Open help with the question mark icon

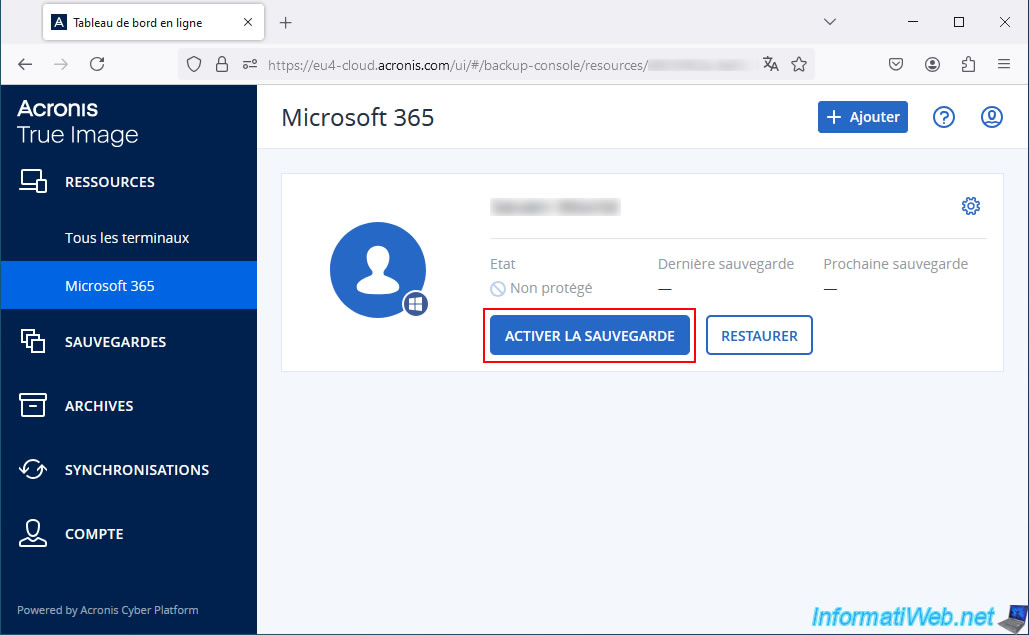point(944,117)
